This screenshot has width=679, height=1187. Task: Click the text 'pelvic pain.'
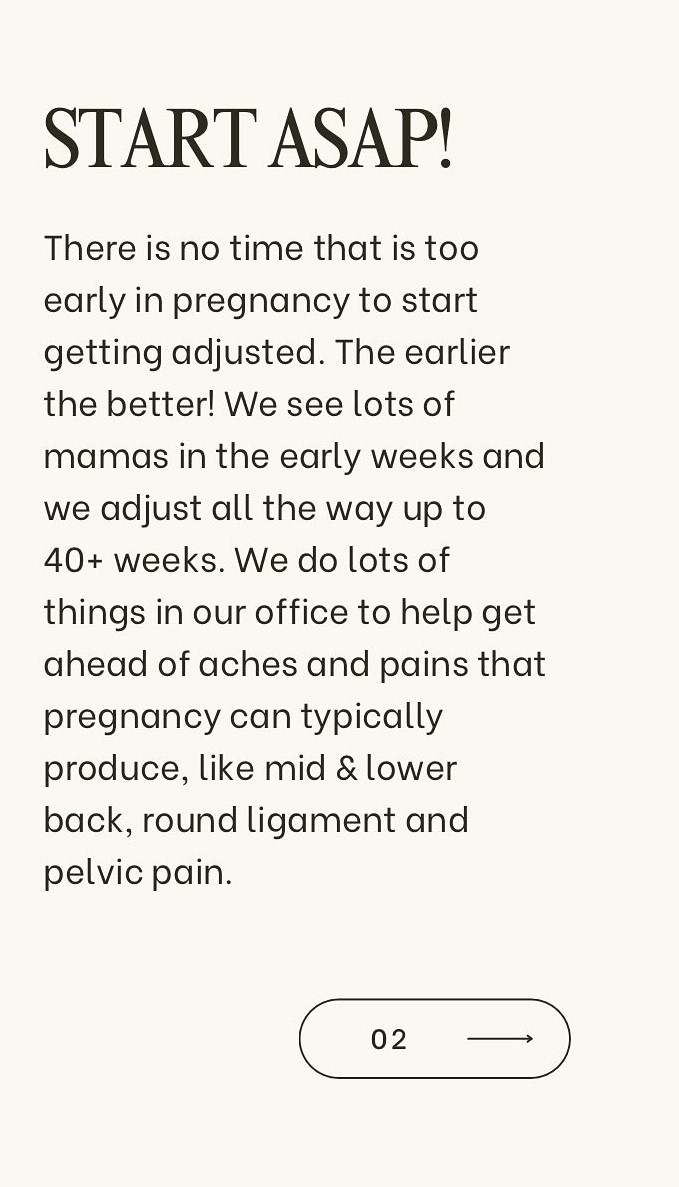138,873
